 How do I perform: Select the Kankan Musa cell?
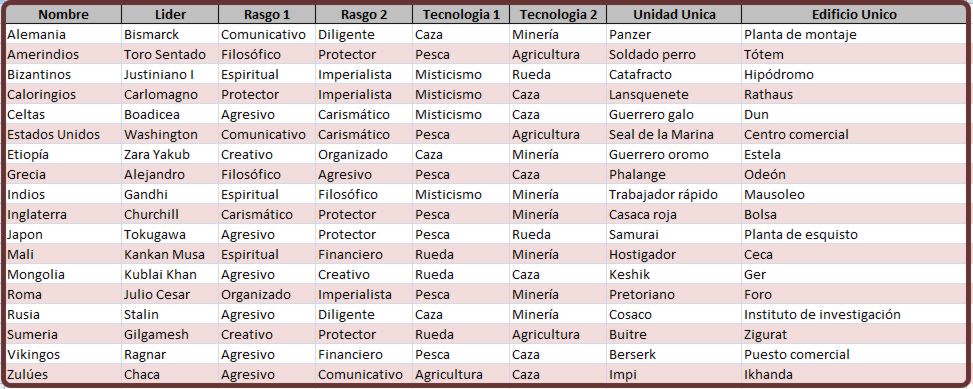click(x=170, y=254)
